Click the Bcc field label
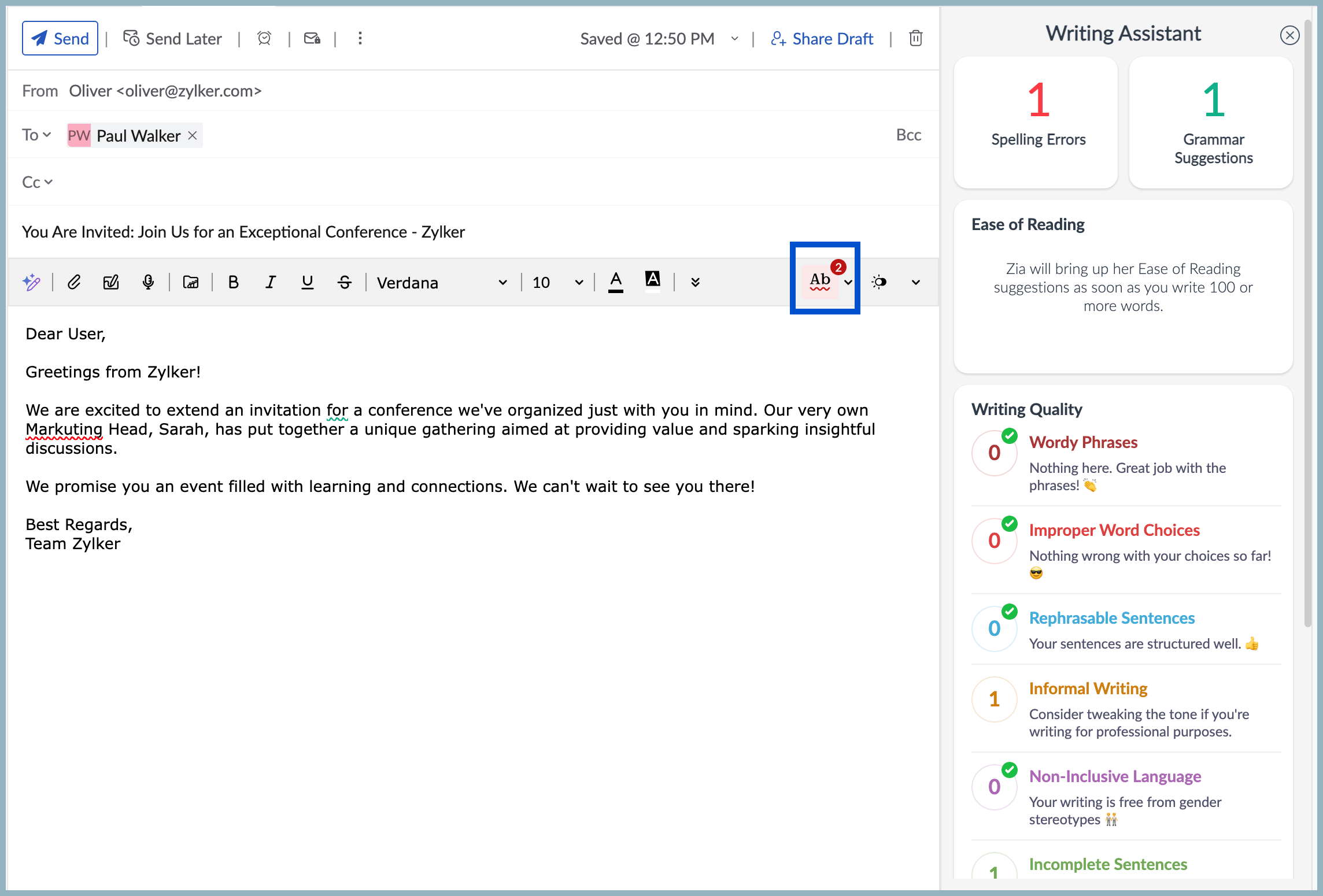This screenshot has height=896, width=1323. pos(908,135)
